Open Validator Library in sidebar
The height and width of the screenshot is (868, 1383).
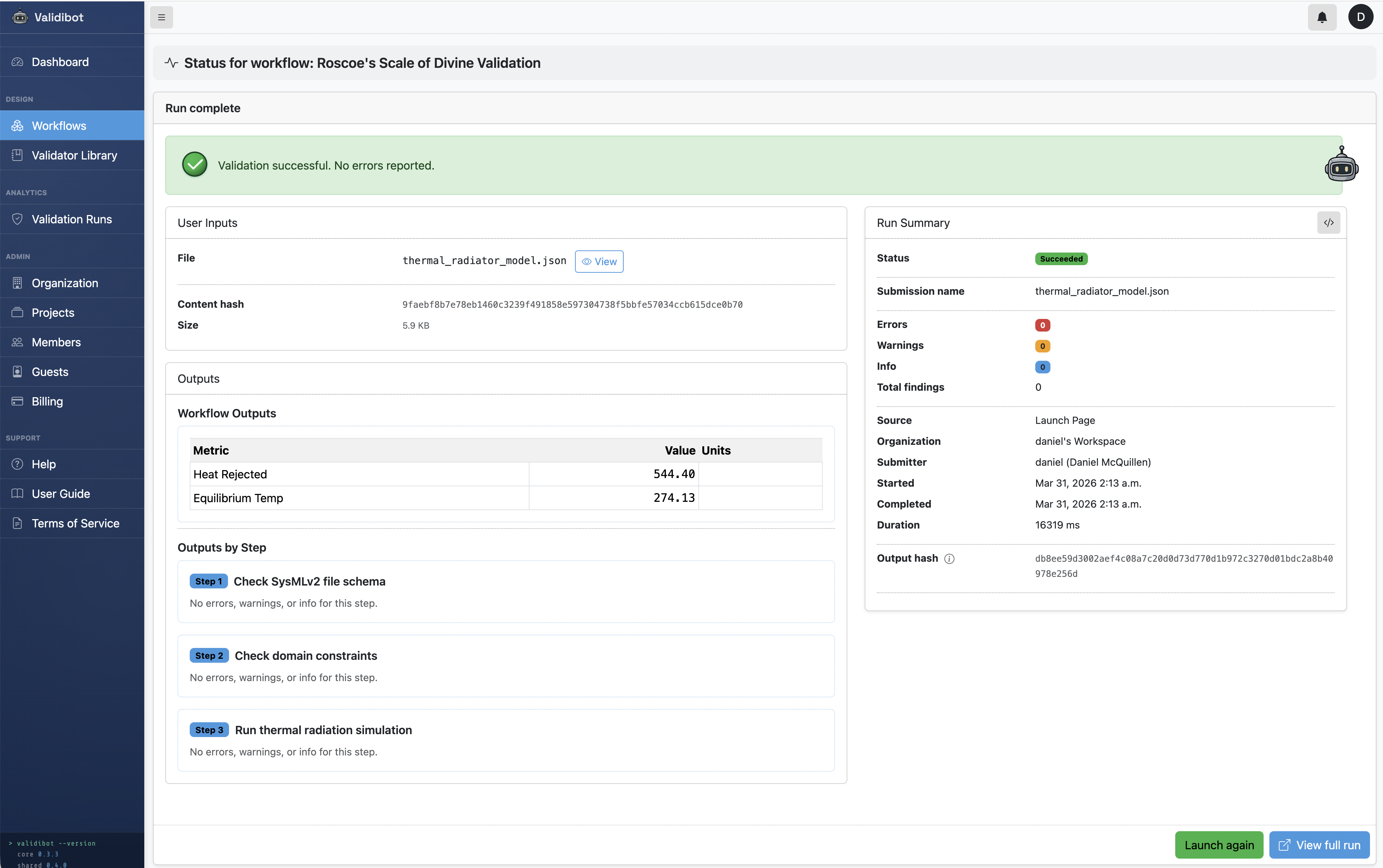74,155
